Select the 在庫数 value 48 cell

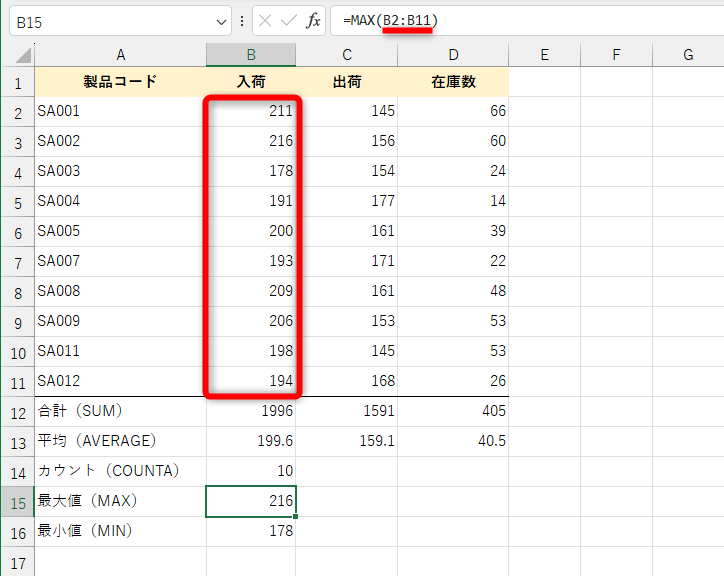[453, 291]
